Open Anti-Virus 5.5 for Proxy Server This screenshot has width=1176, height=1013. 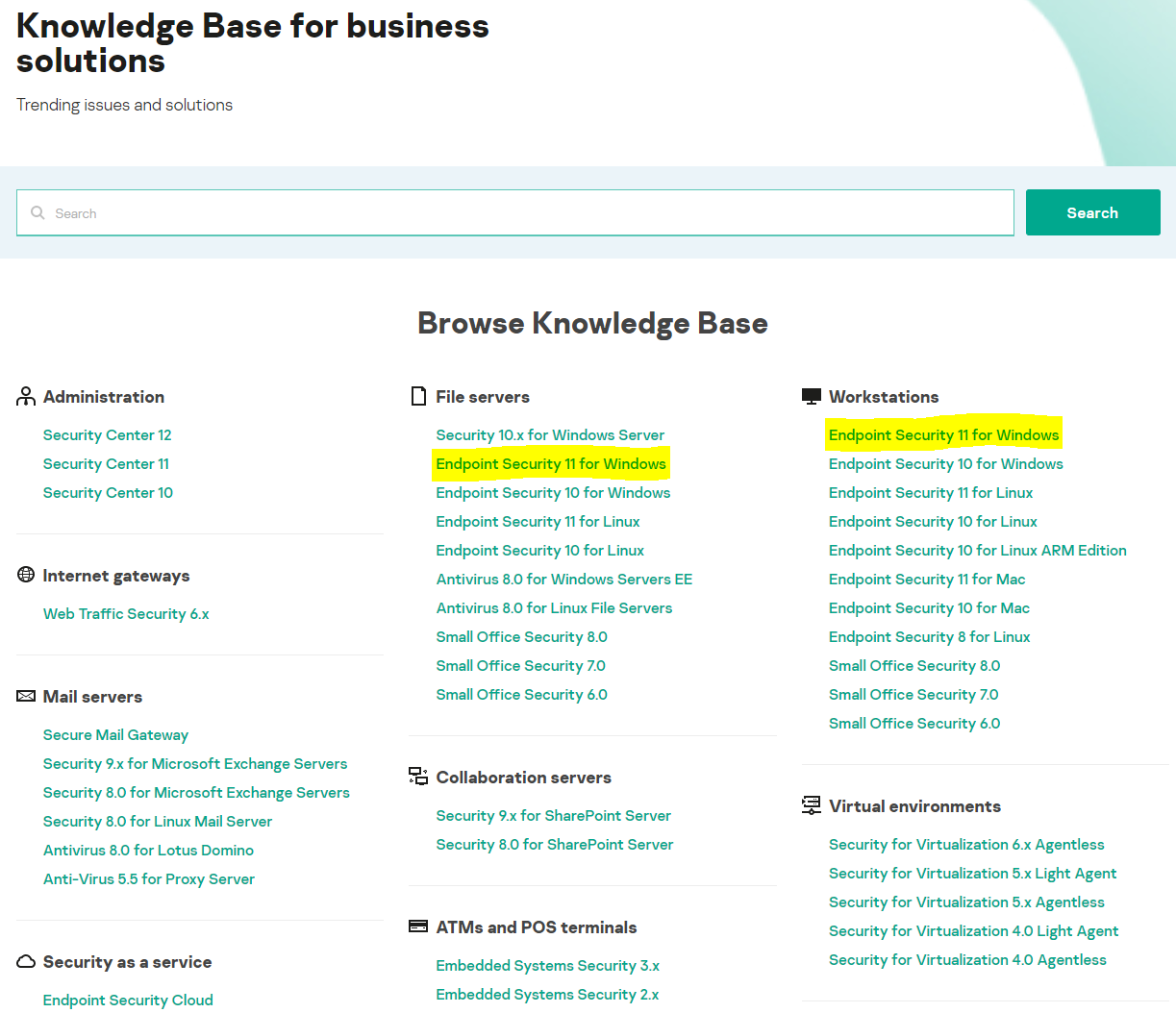[149, 879]
